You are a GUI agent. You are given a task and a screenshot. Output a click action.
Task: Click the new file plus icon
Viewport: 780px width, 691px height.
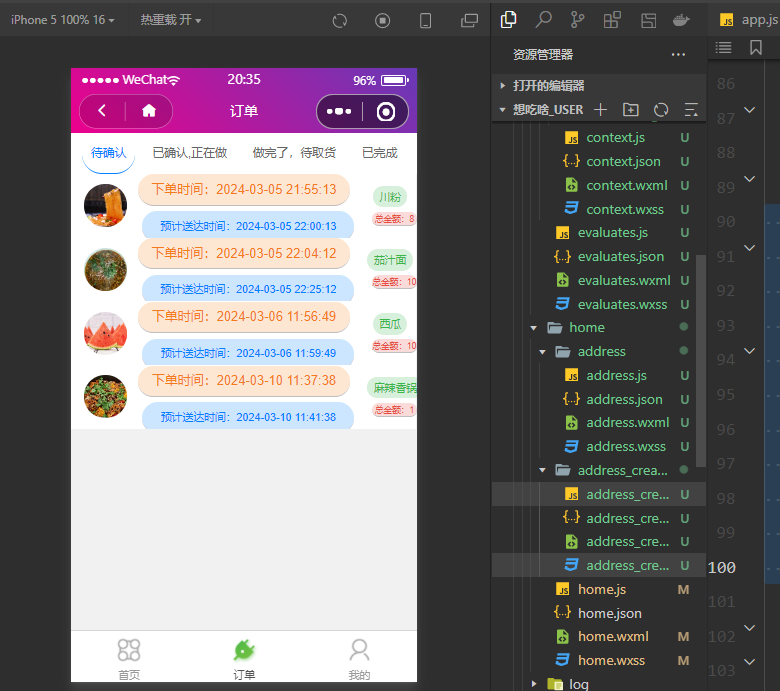601,109
